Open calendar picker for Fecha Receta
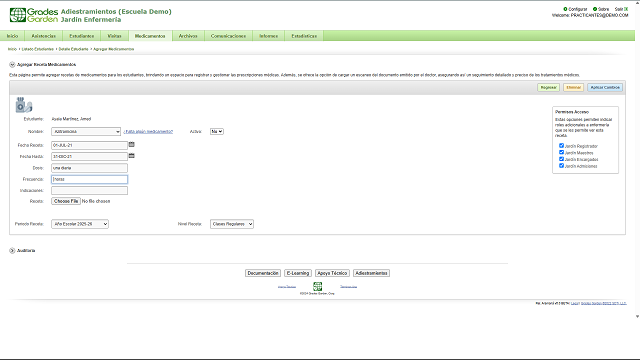The height and width of the screenshot is (360, 640). pyautogui.click(x=131, y=144)
